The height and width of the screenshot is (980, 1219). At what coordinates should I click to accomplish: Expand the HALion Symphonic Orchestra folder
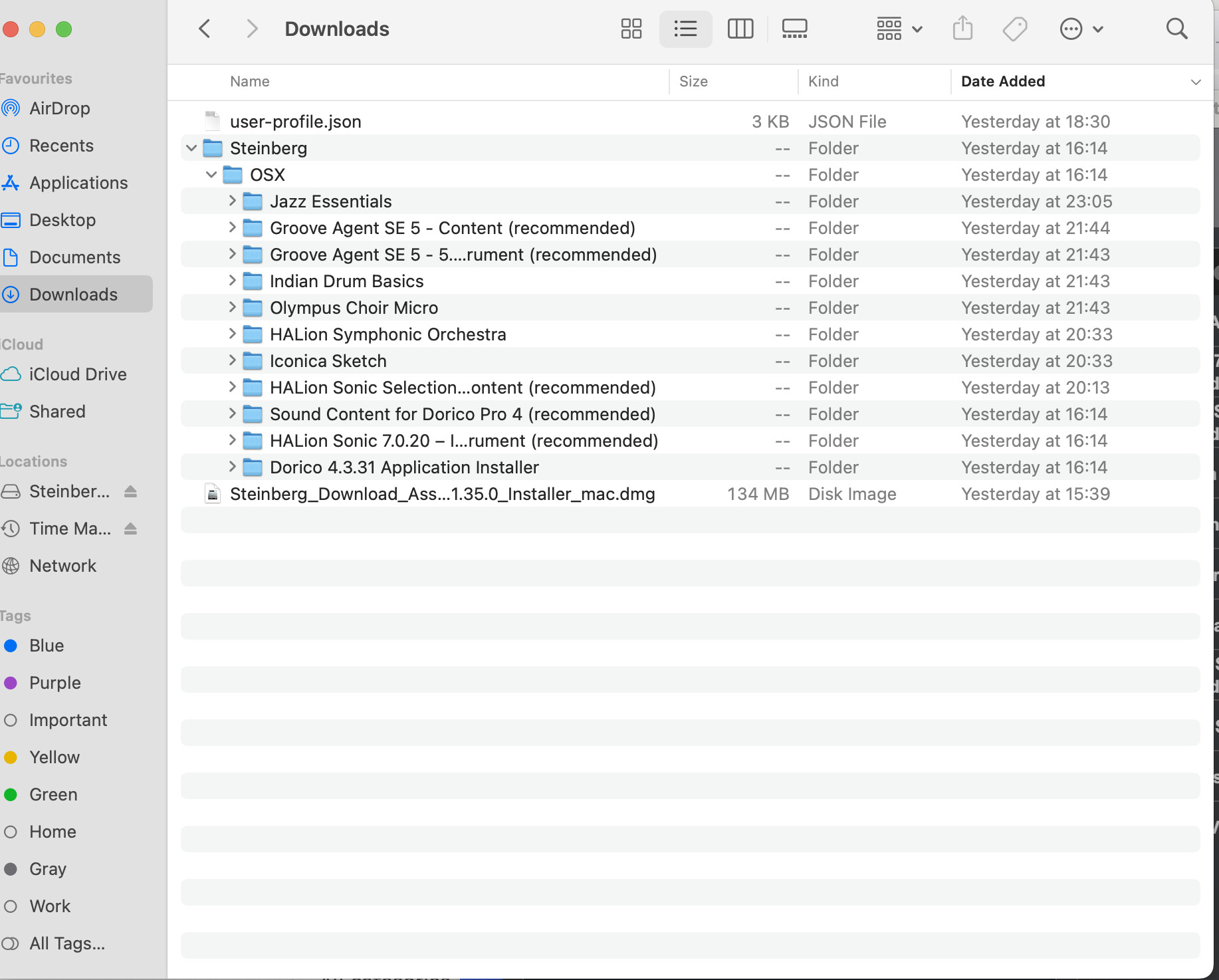232,334
